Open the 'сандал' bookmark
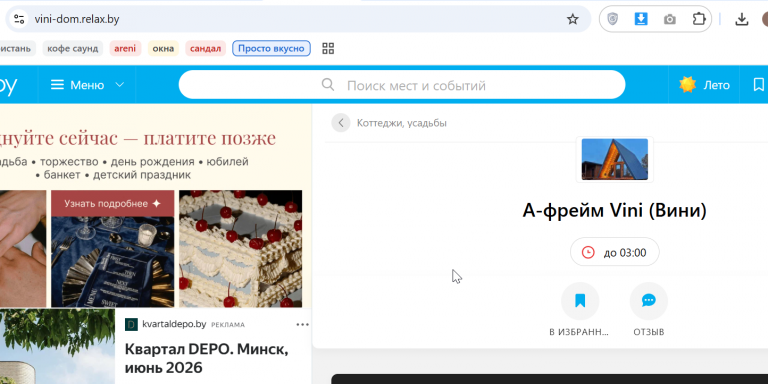The width and height of the screenshot is (768, 384). 205,48
